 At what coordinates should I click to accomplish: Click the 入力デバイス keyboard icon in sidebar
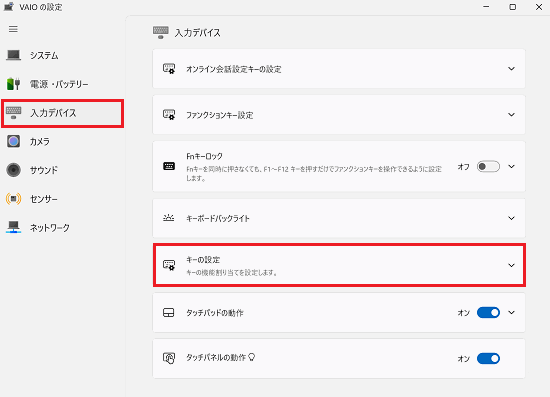[14, 113]
